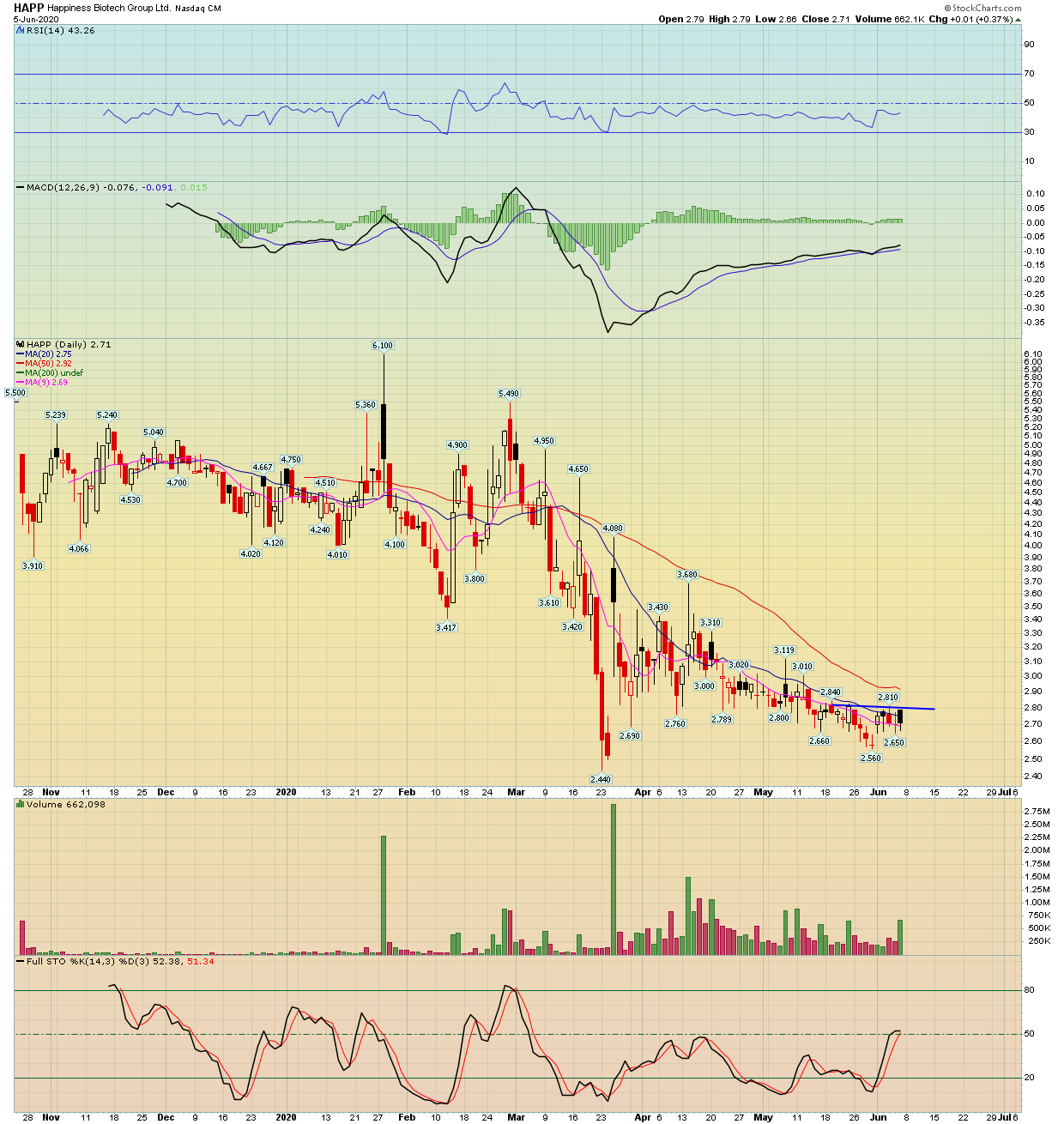Click the MA(20) 2.75 legend text
This screenshot has height=1124, width=1064.
click(x=48, y=354)
